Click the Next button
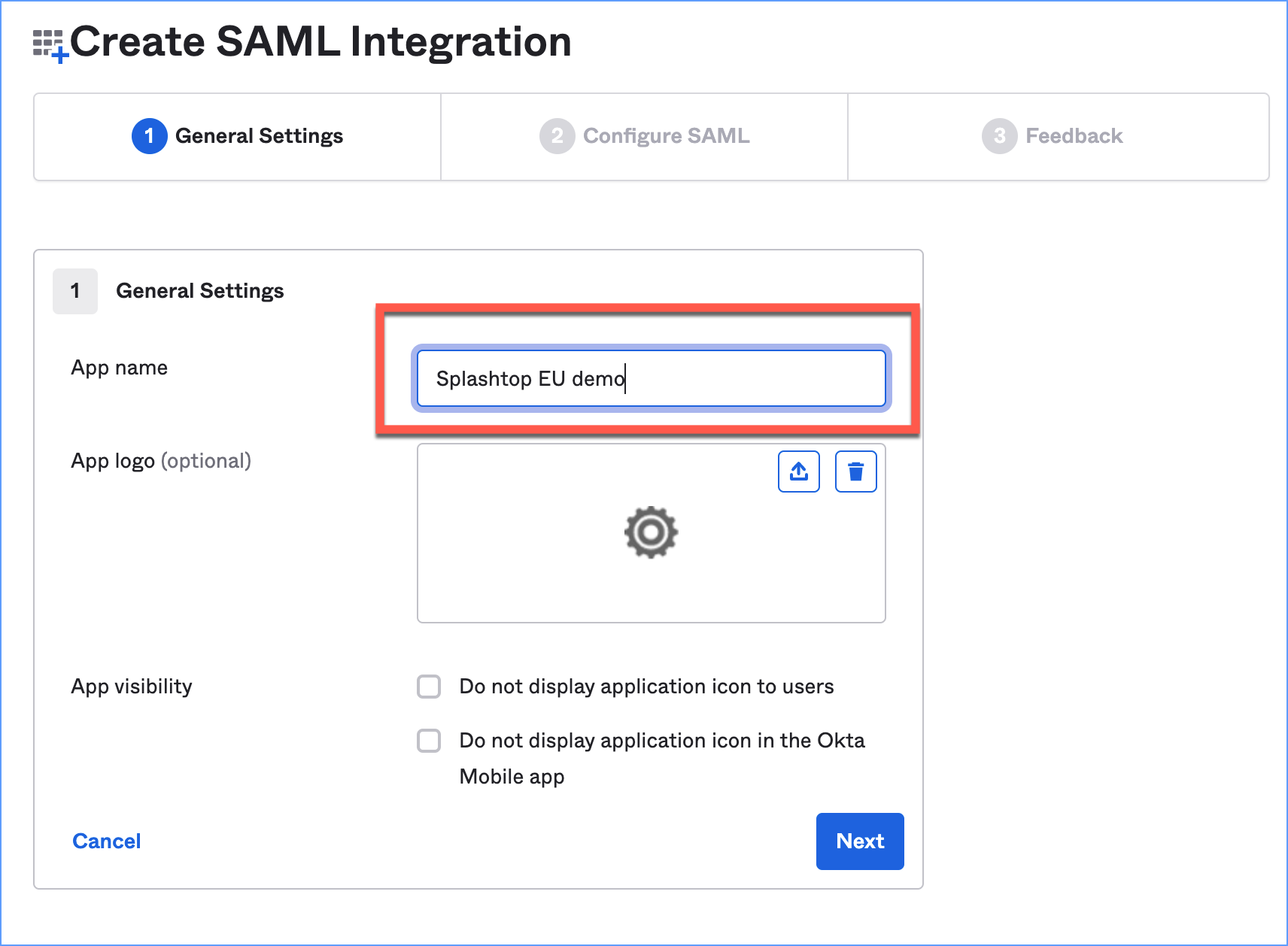The width and height of the screenshot is (1288, 946). point(860,841)
